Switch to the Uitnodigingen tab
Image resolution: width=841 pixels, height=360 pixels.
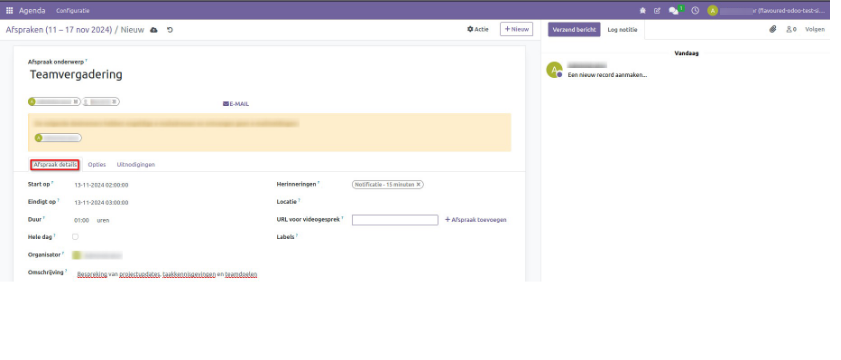pos(136,165)
